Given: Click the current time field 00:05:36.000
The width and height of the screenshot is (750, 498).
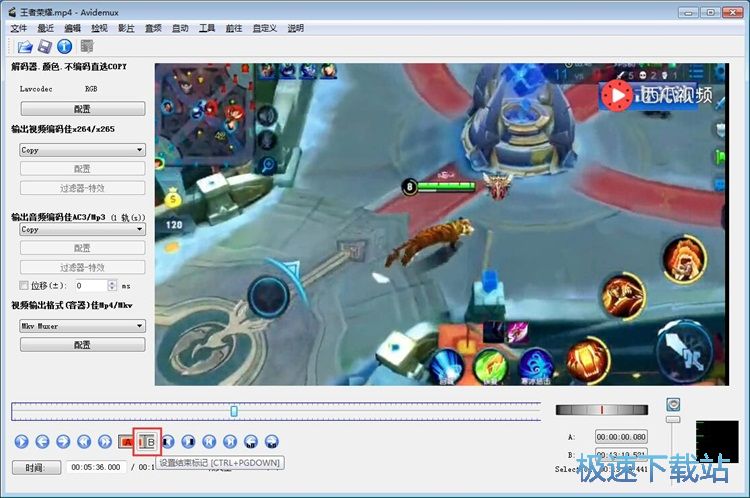Looking at the screenshot, I should (x=96, y=467).
